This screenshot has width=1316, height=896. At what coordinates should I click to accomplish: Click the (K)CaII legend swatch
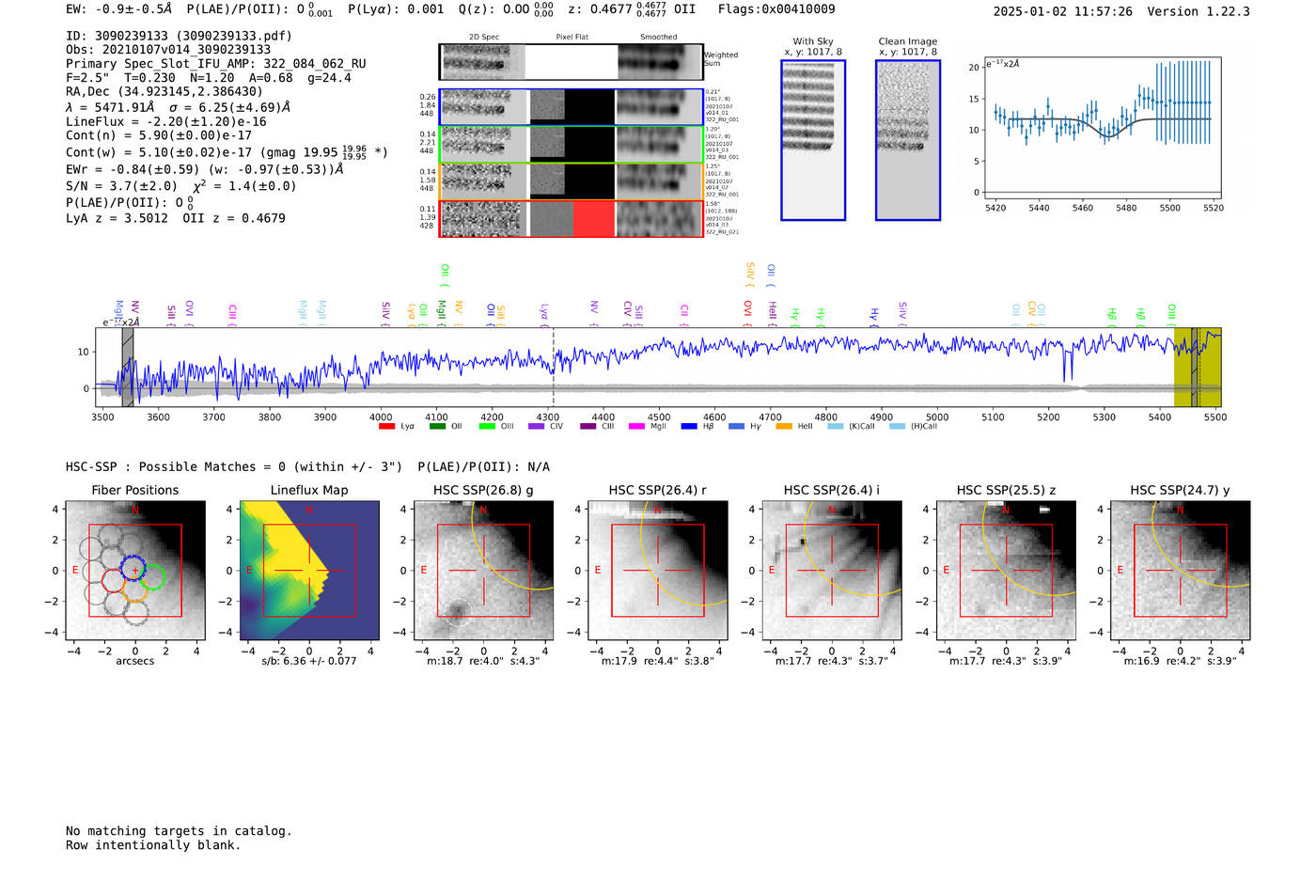pos(836,427)
